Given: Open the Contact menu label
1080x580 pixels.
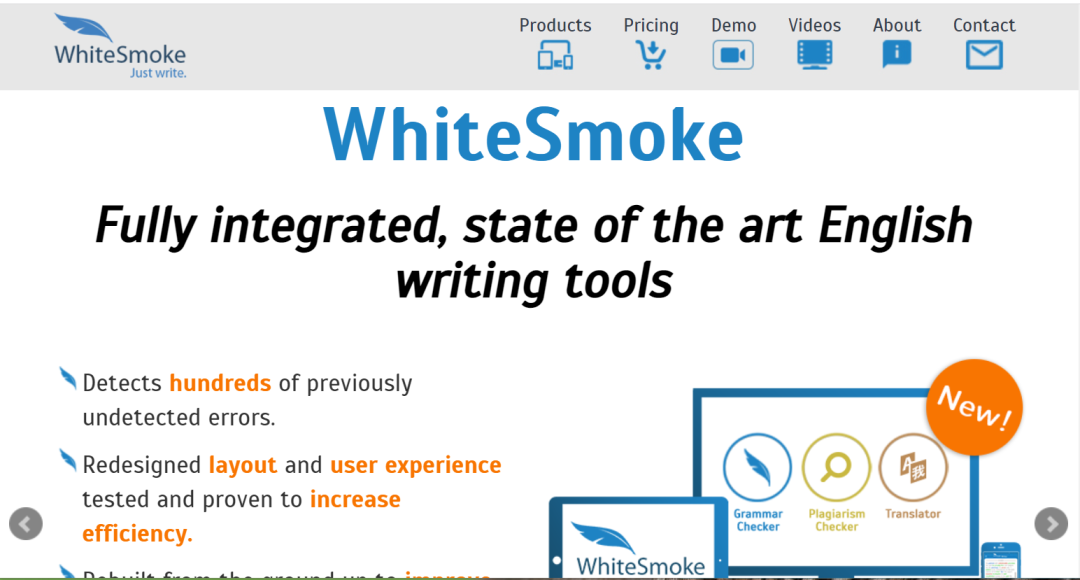Looking at the screenshot, I should 984,25.
